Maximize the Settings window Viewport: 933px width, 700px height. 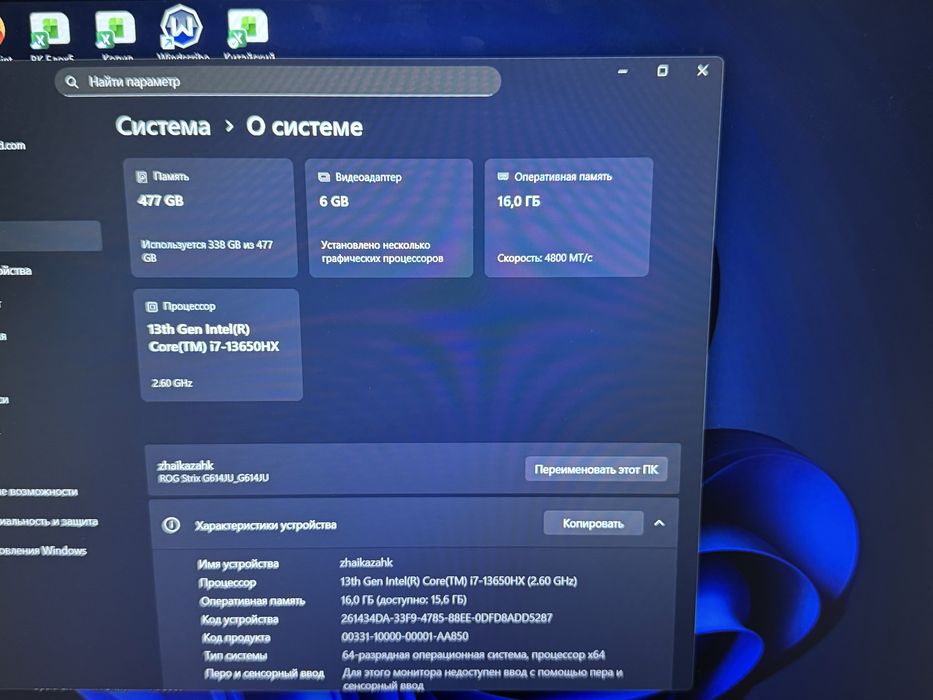pos(662,71)
